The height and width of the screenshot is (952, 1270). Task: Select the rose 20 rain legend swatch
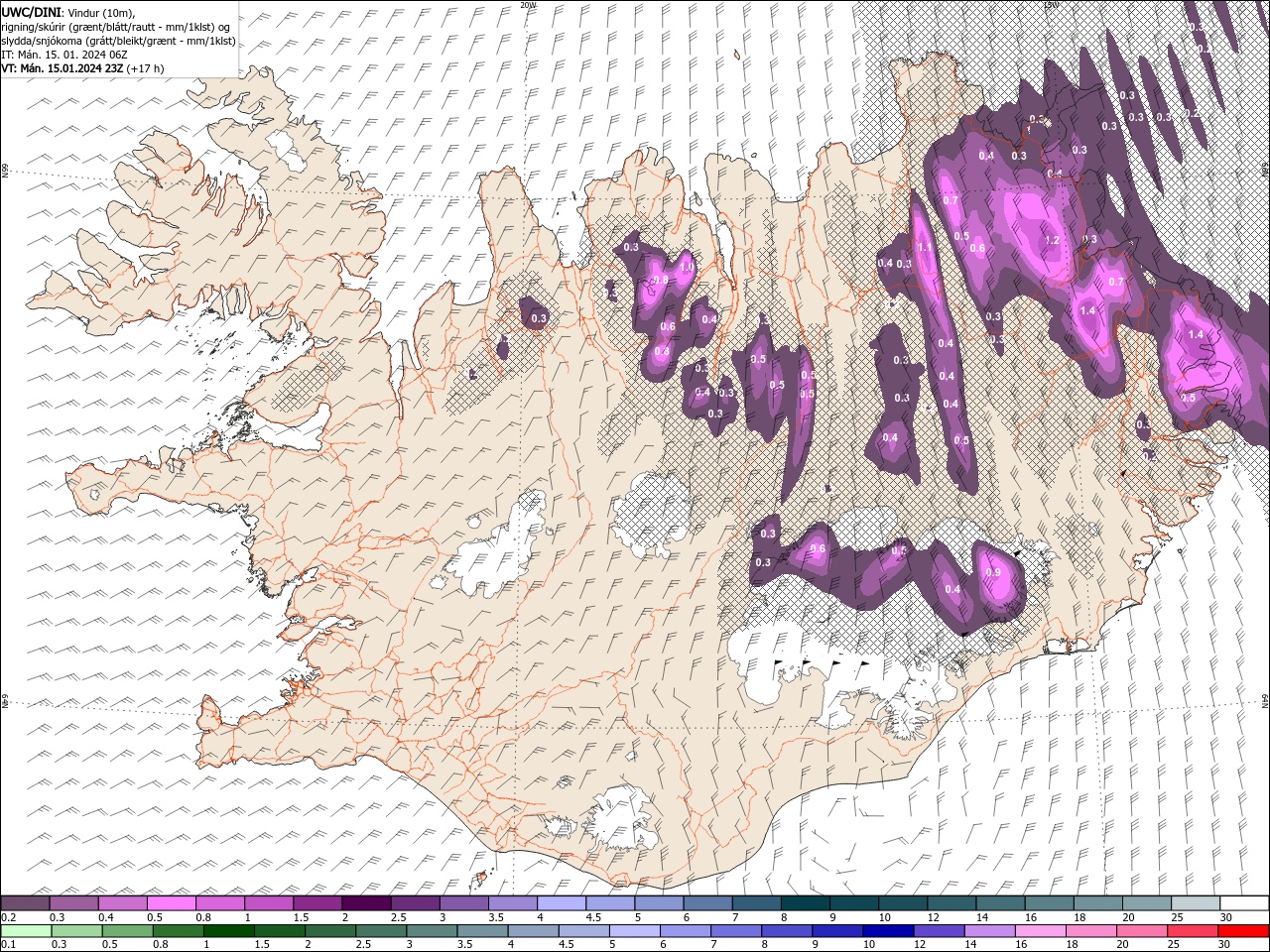coord(1140,931)
